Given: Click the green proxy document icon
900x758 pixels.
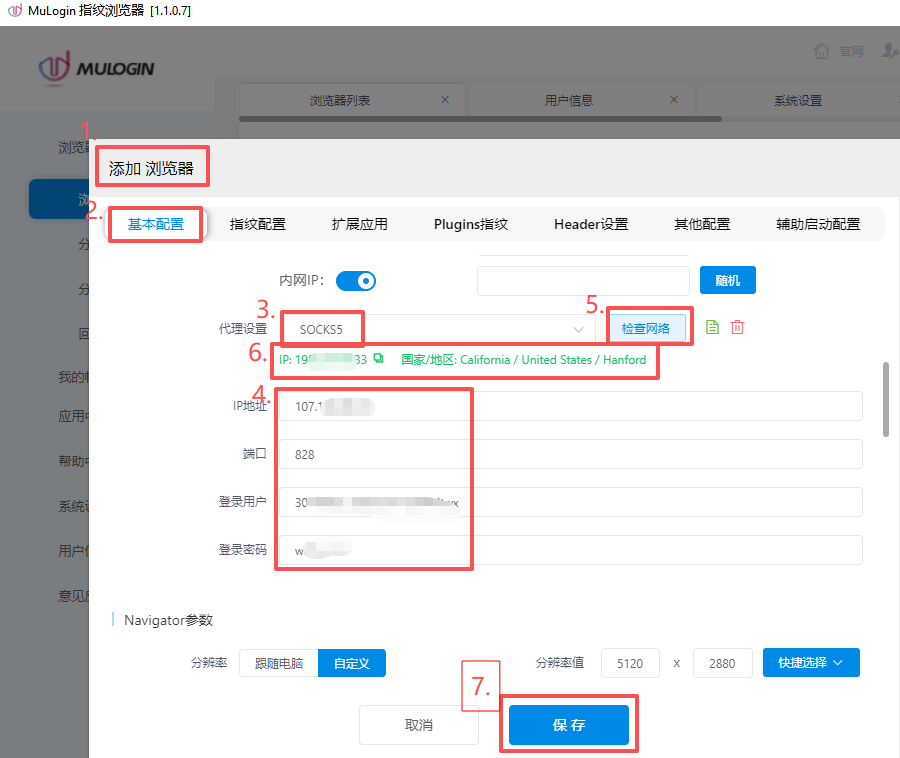Looking at the screenshot, I should point(712,327).
